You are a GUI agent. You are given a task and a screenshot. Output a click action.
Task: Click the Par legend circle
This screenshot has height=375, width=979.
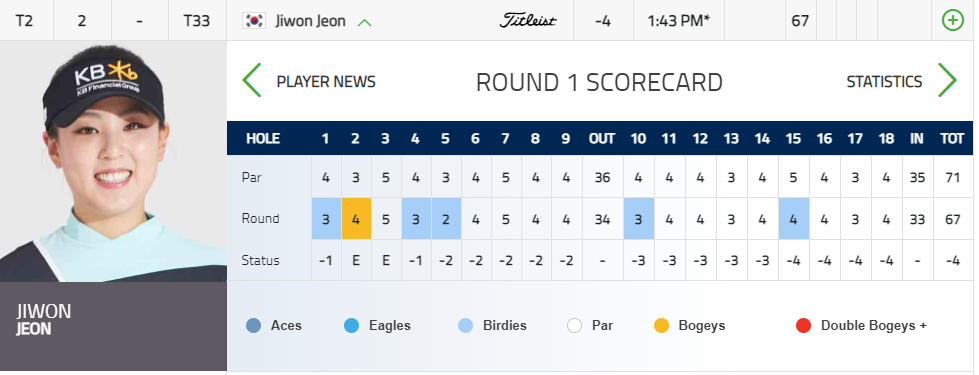pyautogui.click(x=574, y=325)
